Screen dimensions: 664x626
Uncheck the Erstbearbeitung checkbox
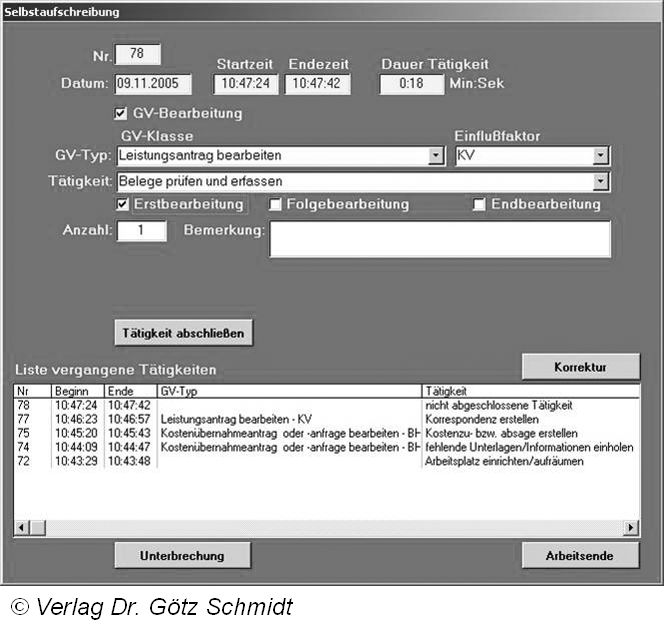click(123, 204)
